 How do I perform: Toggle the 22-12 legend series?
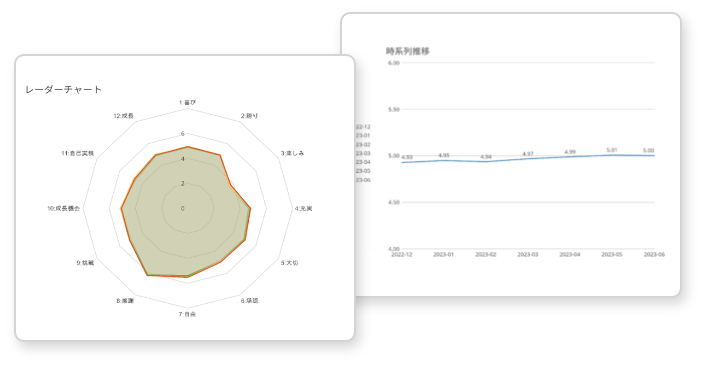click(363, 127)
